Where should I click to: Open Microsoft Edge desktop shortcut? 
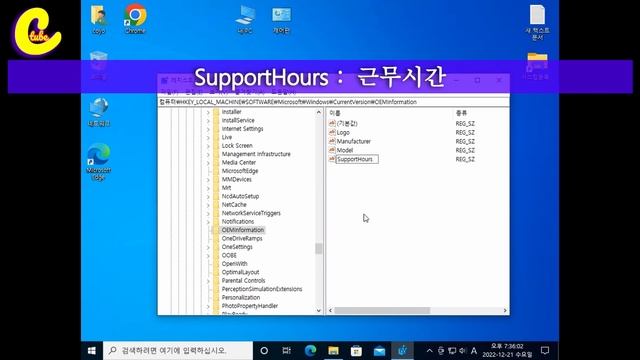pos(98,162)
